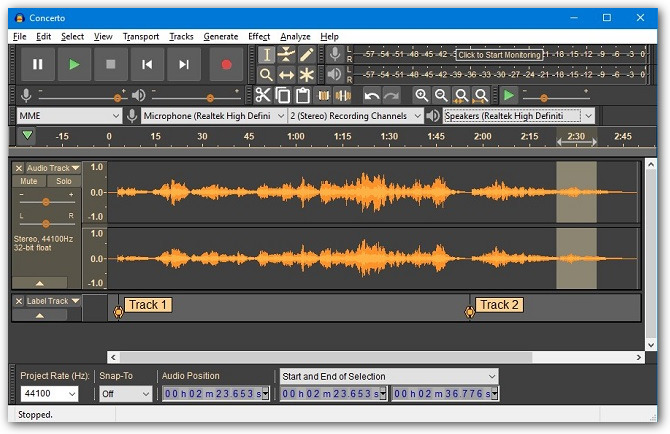Click the Audio Track gain slider
Image resolution: width=670 pixels, height=434 pixels.
click(46, 201)
